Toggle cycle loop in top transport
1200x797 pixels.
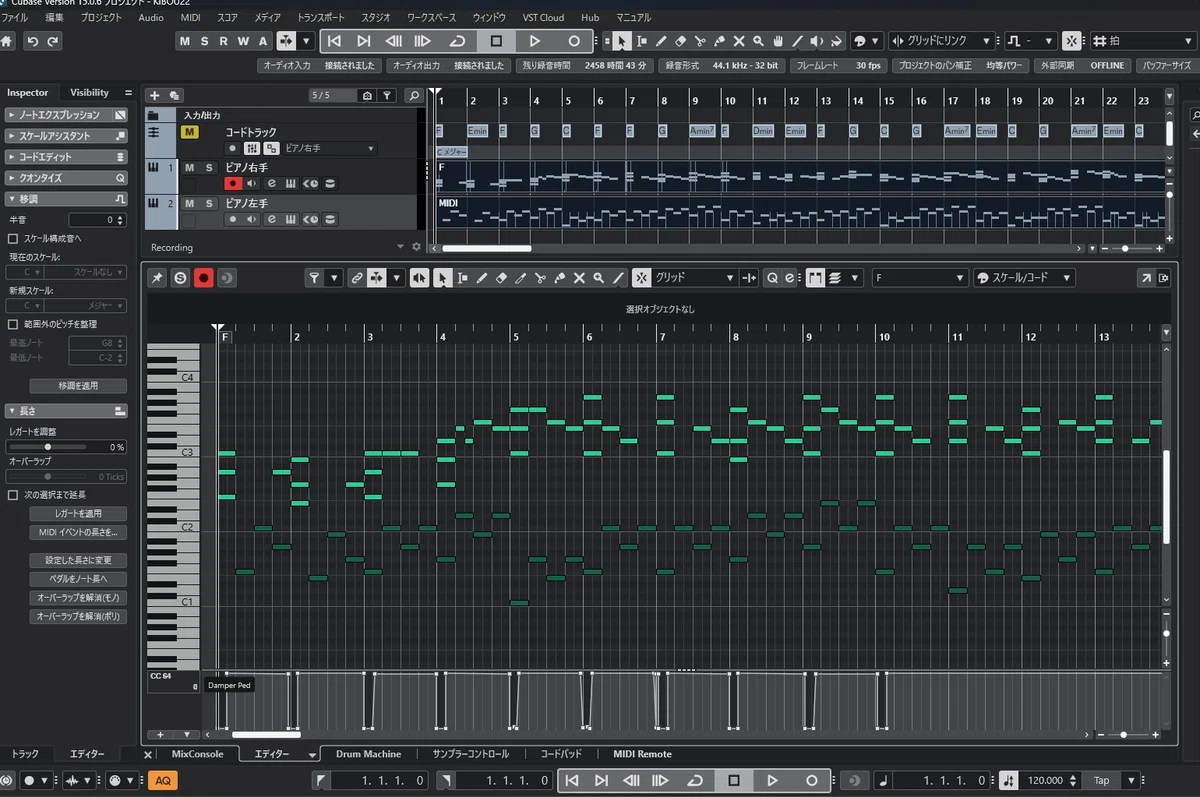point(458,41)
